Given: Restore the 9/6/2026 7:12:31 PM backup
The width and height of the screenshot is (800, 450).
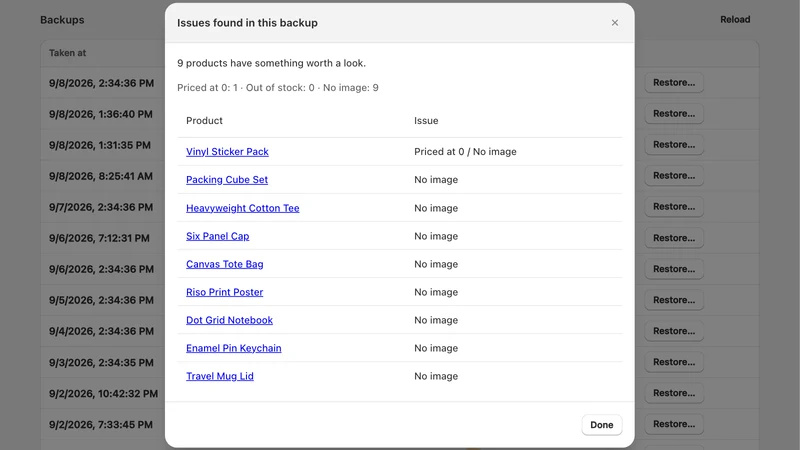Looking at the screenshot, I should coord(674,238).
